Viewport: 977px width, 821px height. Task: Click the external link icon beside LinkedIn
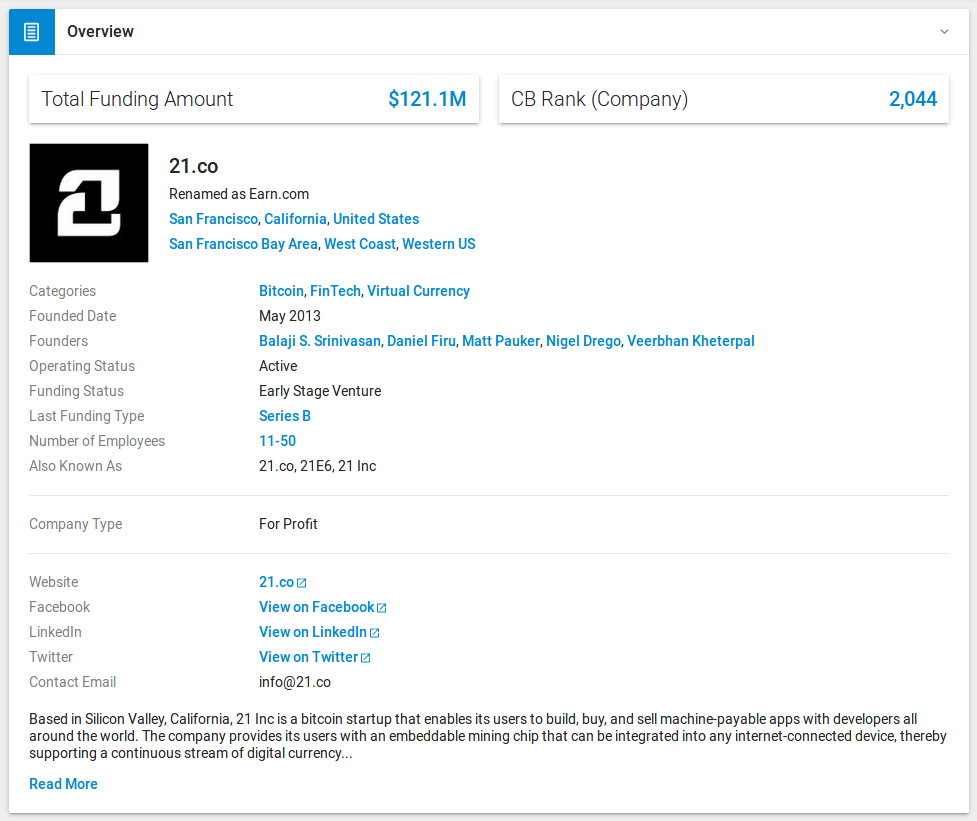pos(374,633)
